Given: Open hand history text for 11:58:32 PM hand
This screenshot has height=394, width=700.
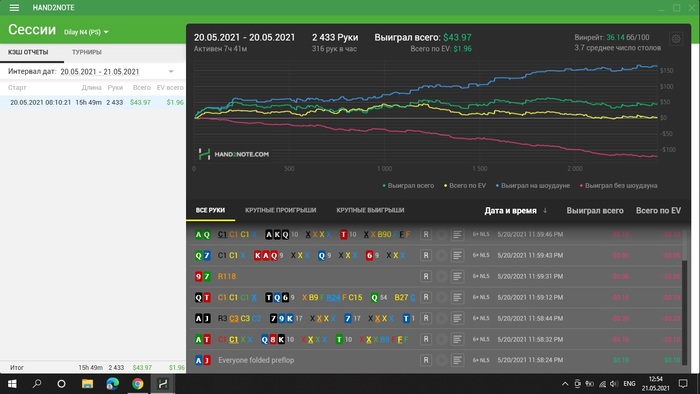Looking at the screenshot, I should [457, 339].
